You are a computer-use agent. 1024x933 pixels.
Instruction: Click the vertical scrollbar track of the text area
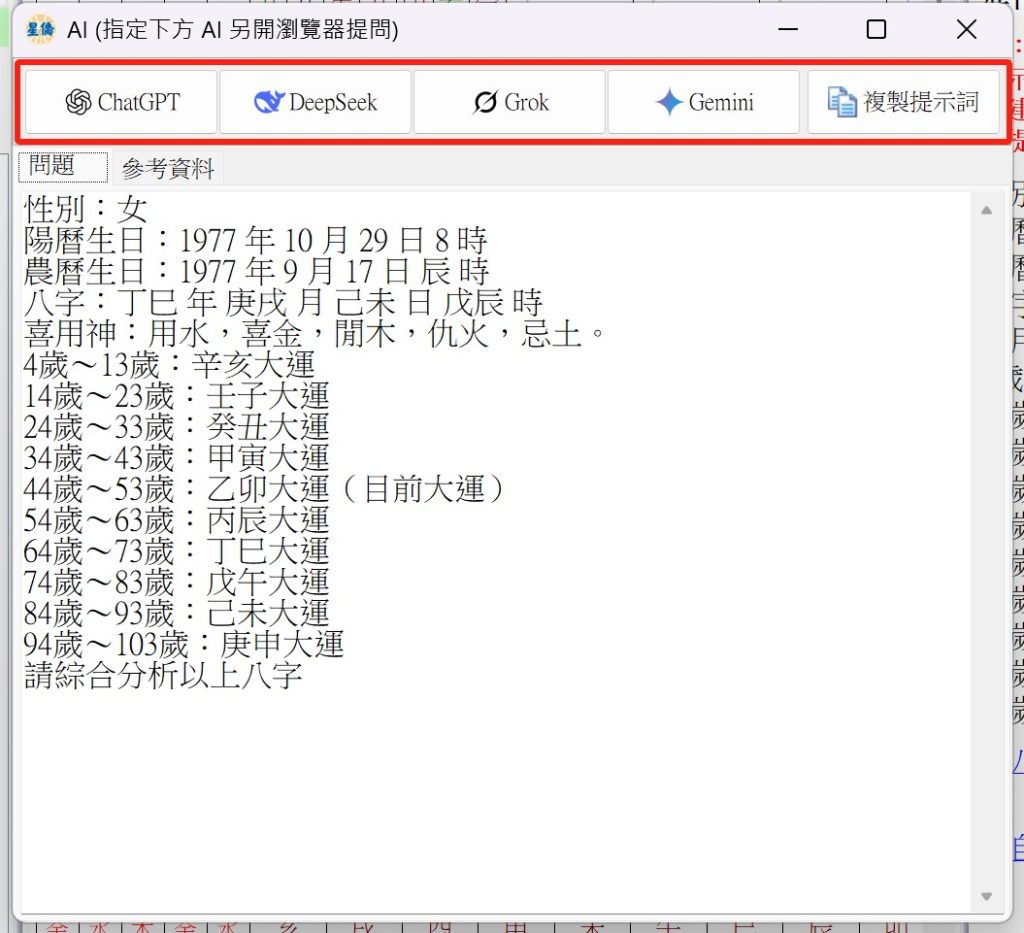point(986,550)
